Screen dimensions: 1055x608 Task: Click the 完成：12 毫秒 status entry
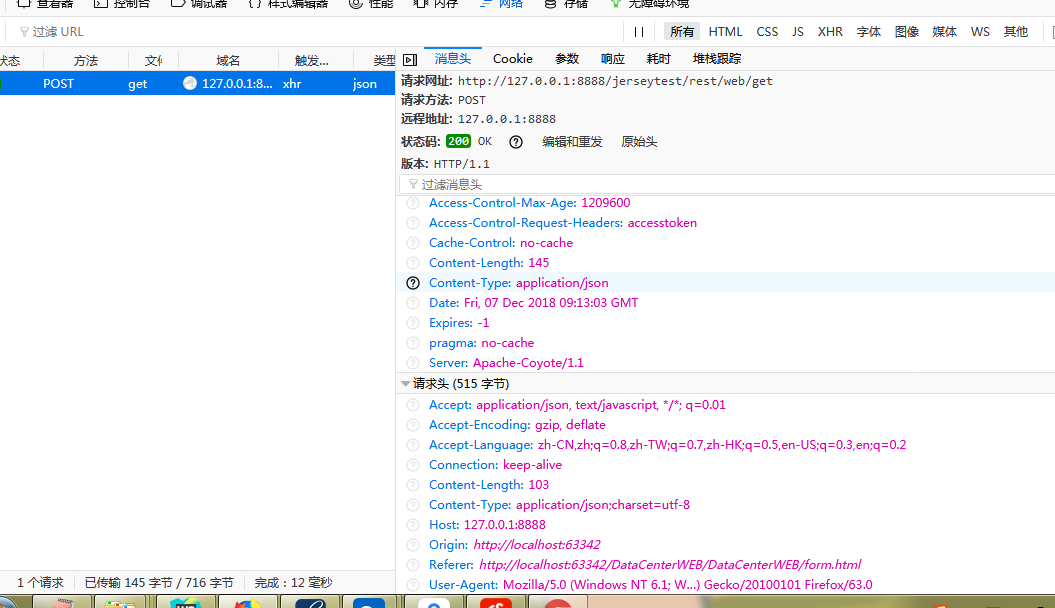(293, 582)
